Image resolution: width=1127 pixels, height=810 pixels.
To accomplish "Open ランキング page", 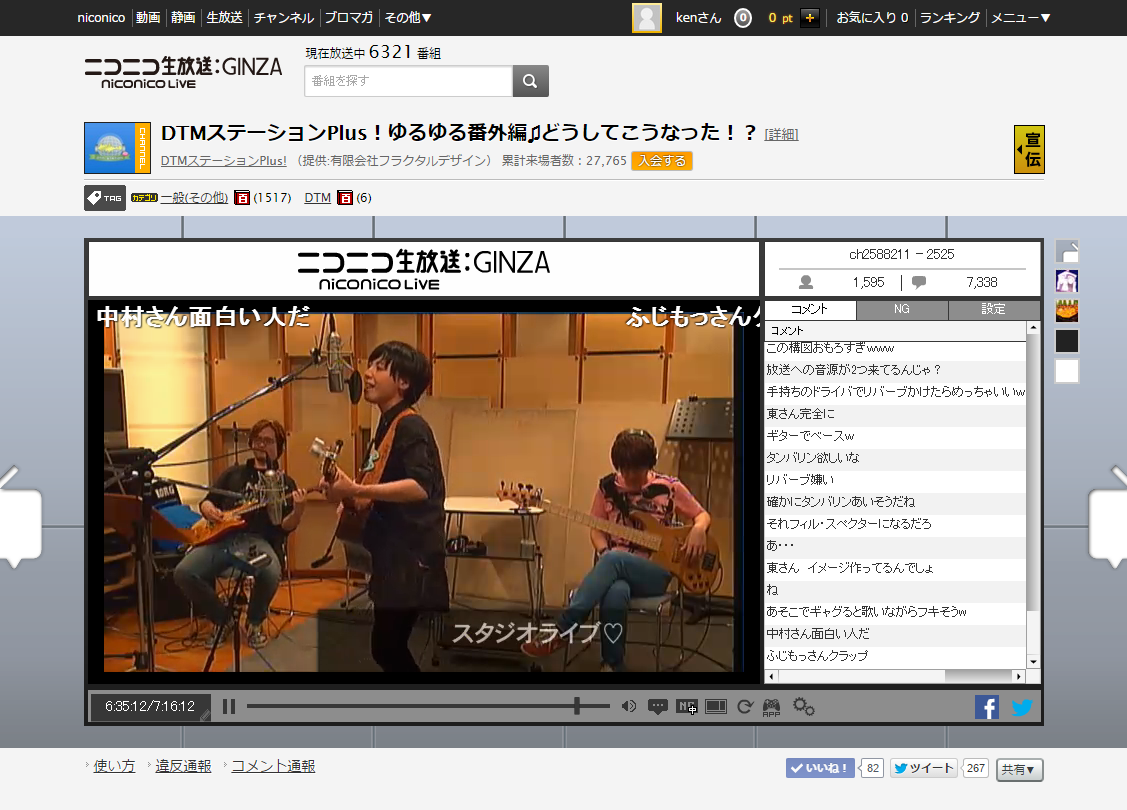I will [950, 18].
